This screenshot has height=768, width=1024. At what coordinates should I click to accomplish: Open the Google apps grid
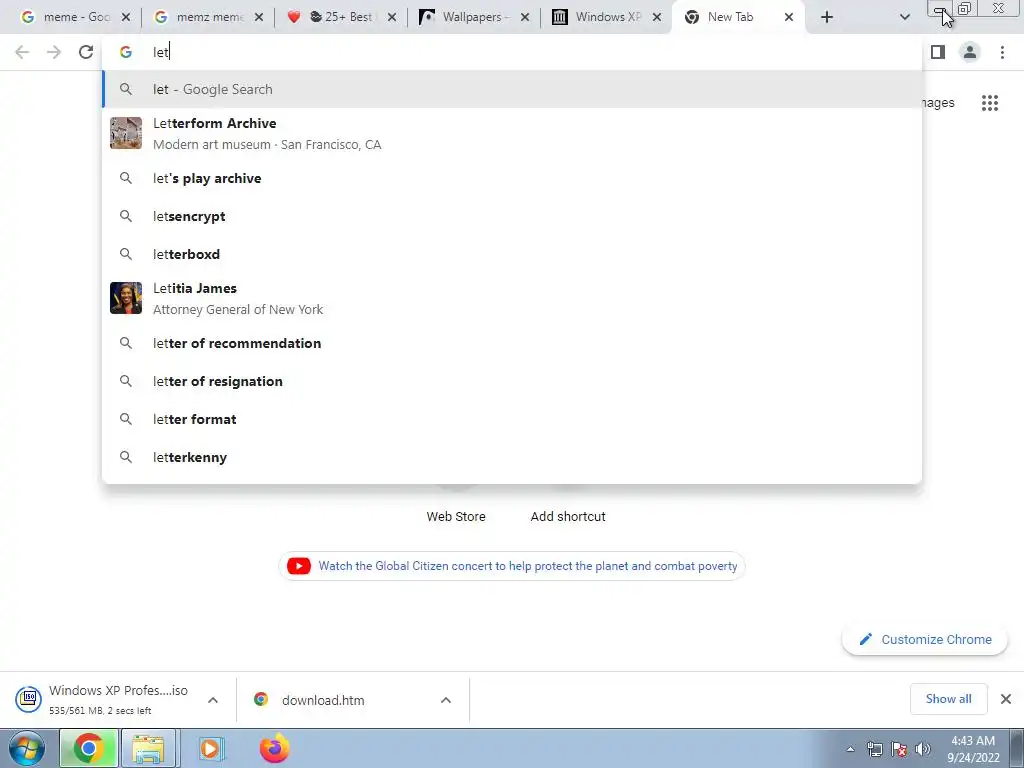990,103
